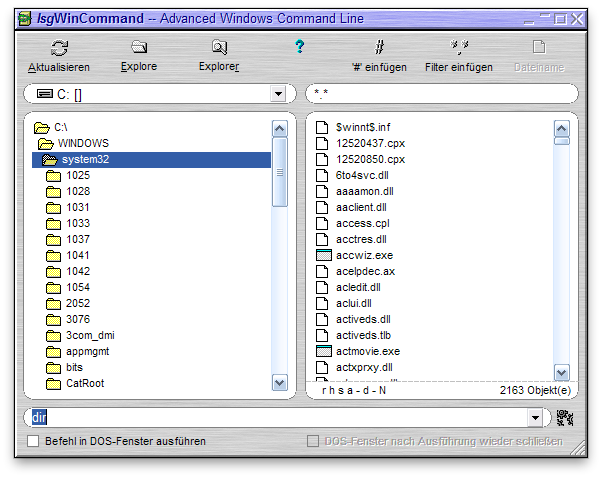Select folder 1054 in the tree
The height and width of the screenshot is (478, 602).
click(x=78, y=288)
